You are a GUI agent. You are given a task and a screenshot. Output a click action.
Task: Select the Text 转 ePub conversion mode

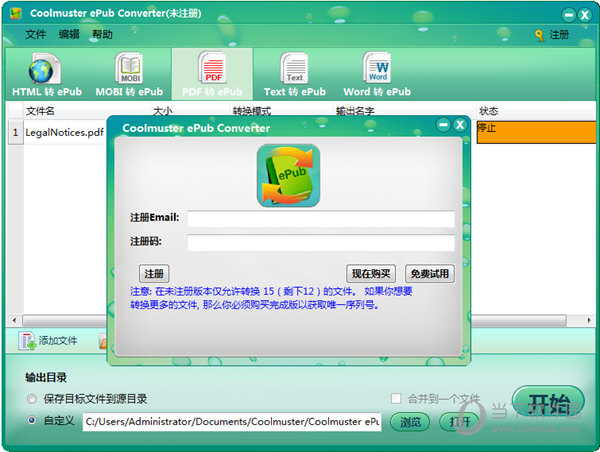(x=295, y=75)
